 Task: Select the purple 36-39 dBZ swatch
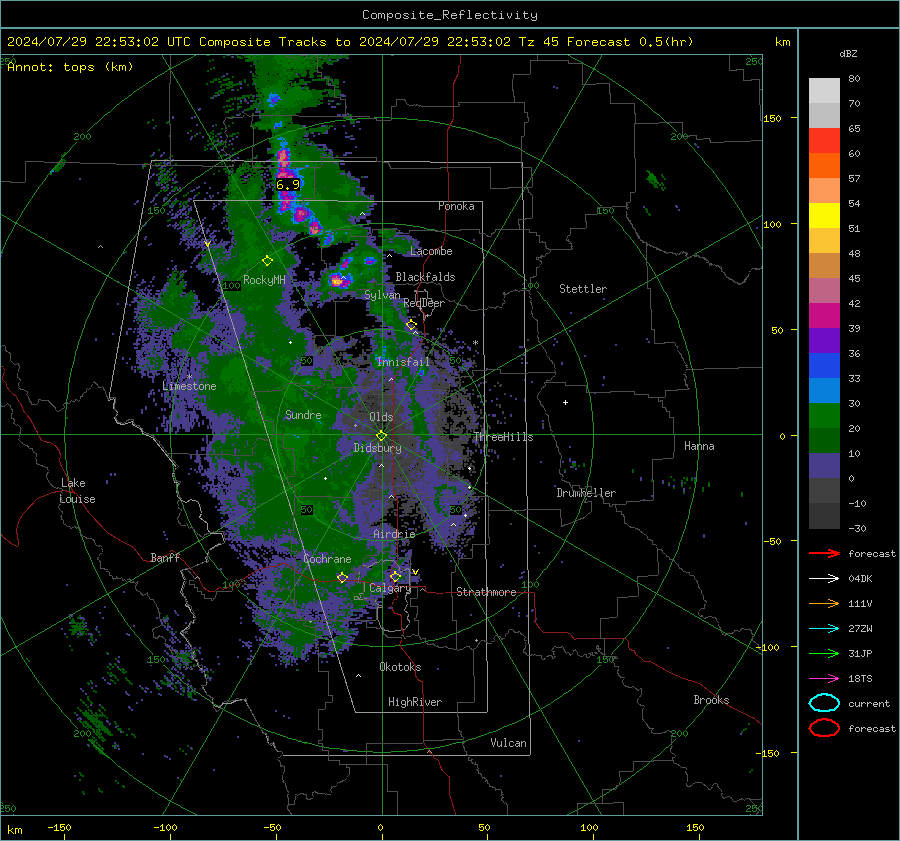point(824,341)
